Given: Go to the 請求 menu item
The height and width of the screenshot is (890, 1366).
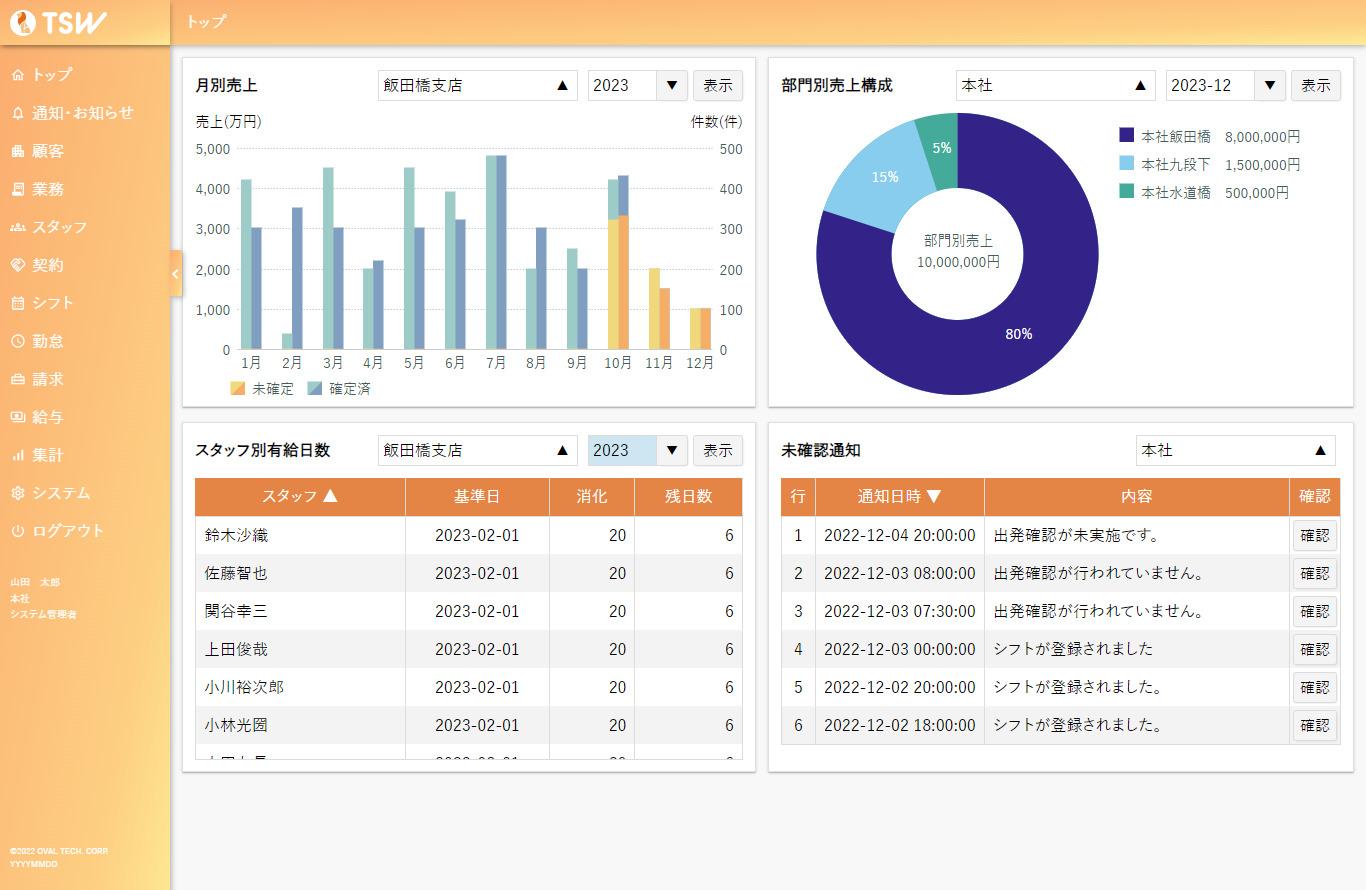Looking at the screenshot, I should pos(47,379).
